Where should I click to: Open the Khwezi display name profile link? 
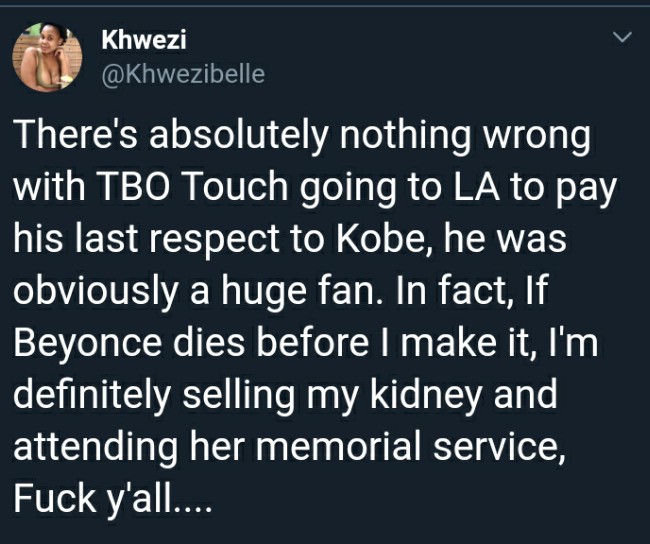click(x=144, y=40)
